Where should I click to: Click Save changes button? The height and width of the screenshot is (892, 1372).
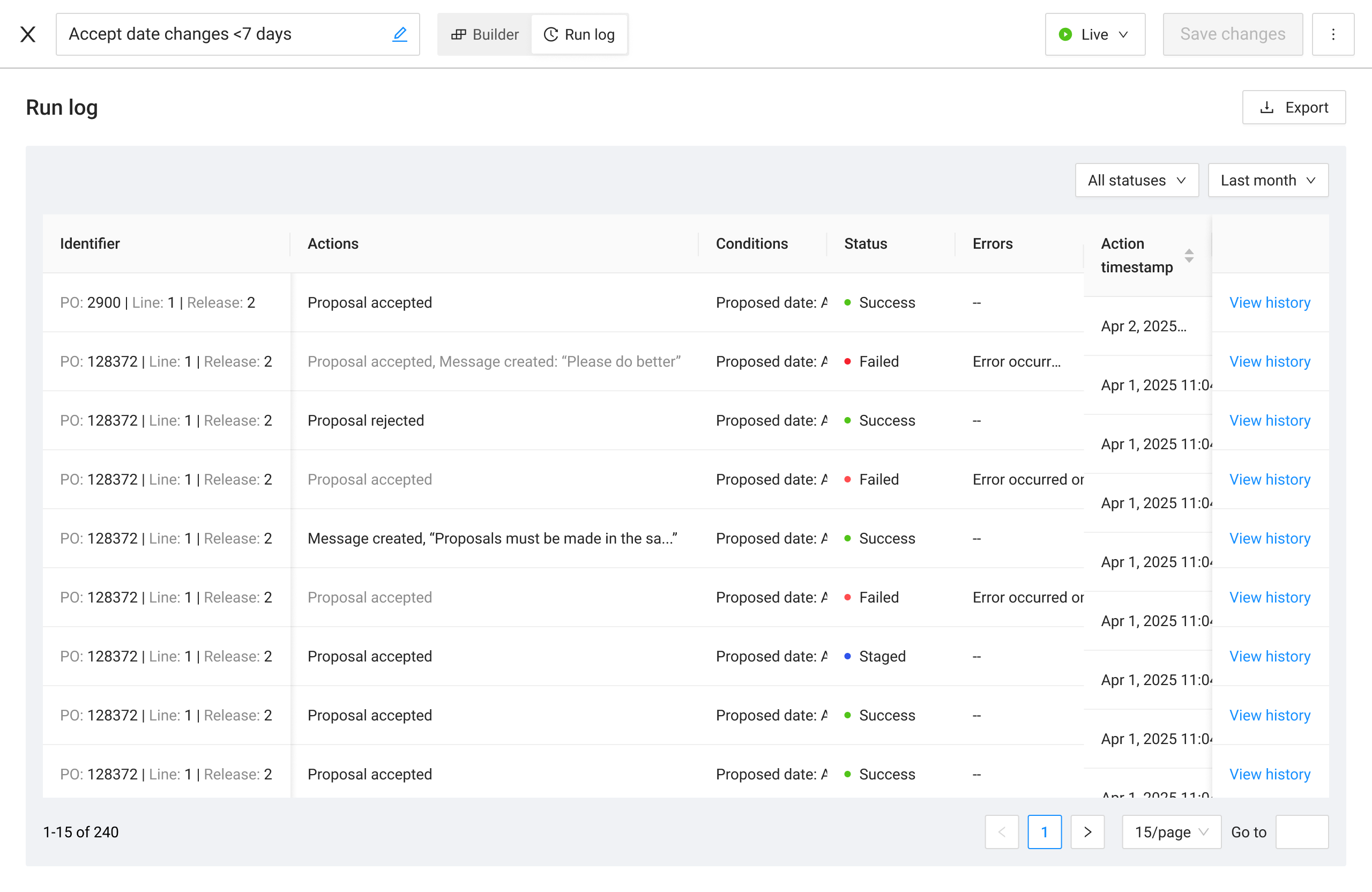point(1232,35)
